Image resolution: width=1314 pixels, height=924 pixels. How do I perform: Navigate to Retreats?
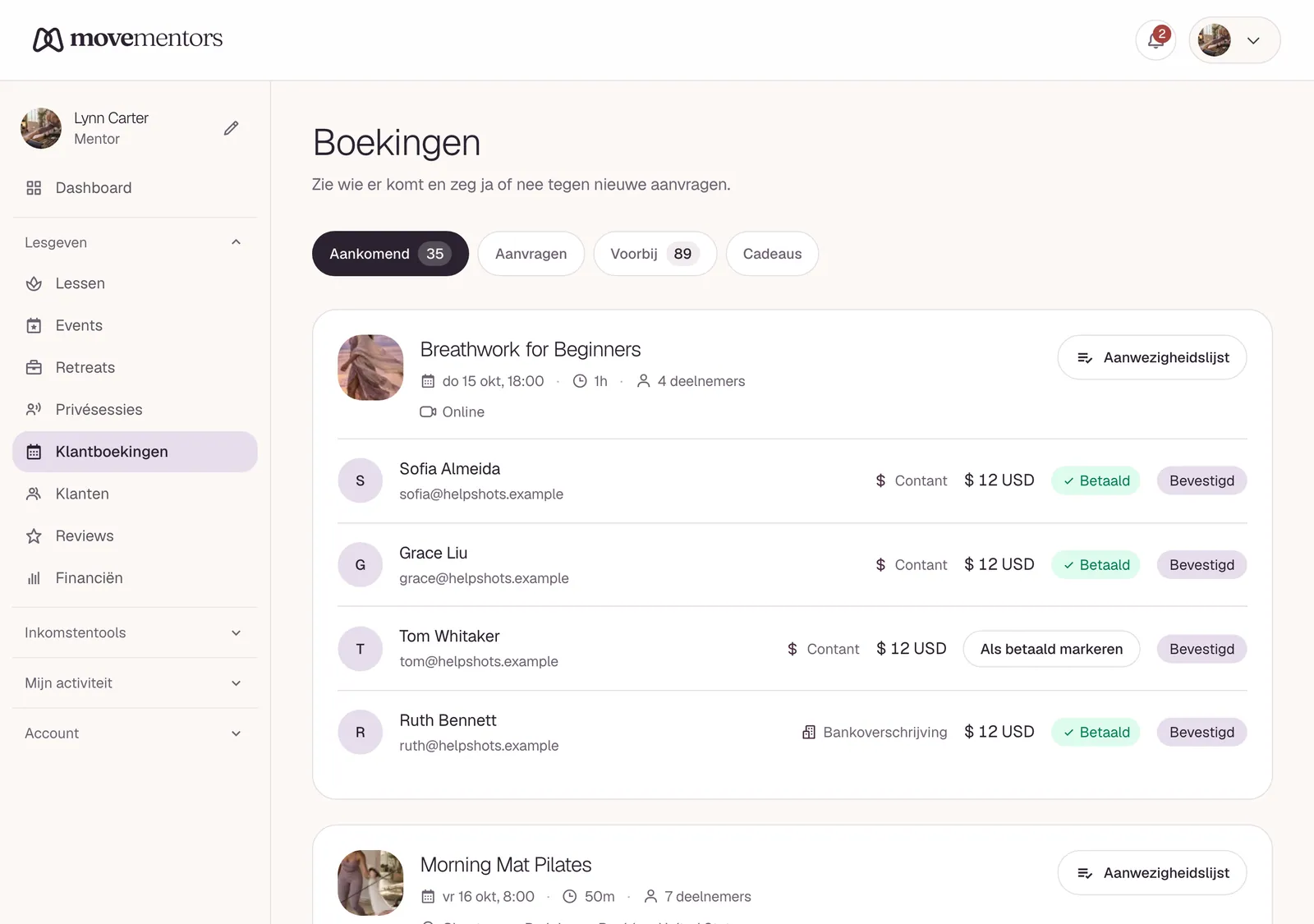pyautogui.click(x=135, y=367)
